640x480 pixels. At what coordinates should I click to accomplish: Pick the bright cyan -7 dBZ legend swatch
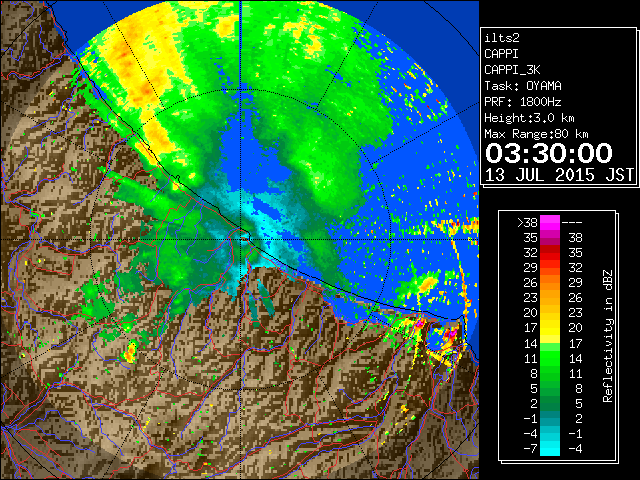pos(550,449)
